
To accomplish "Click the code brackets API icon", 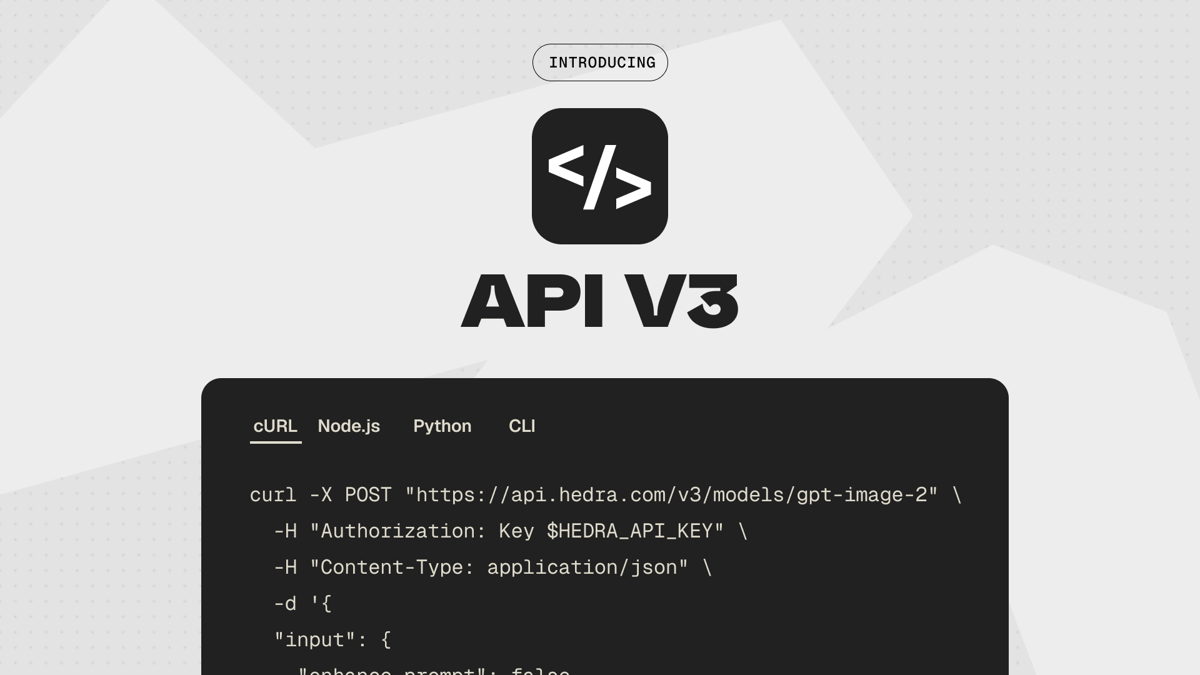I will 600,176.
